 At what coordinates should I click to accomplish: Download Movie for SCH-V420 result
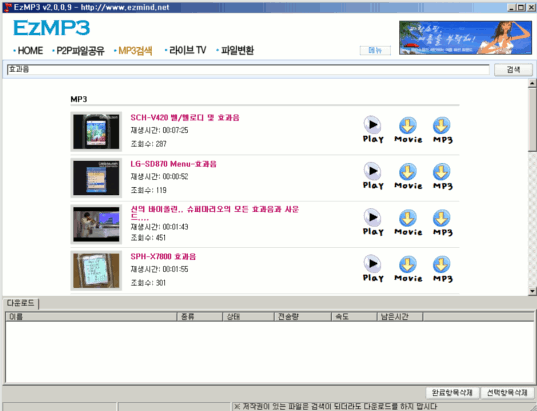408,130
